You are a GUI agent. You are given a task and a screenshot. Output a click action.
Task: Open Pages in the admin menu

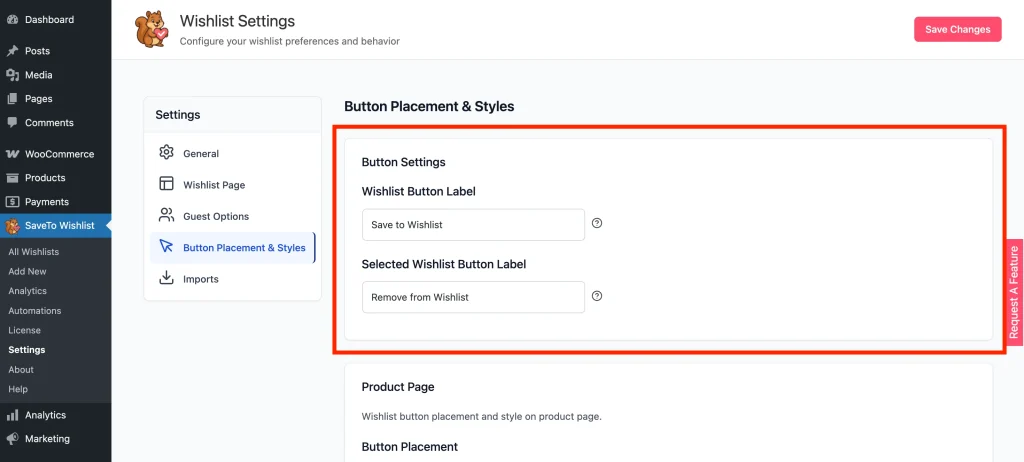tap(56, 99)
